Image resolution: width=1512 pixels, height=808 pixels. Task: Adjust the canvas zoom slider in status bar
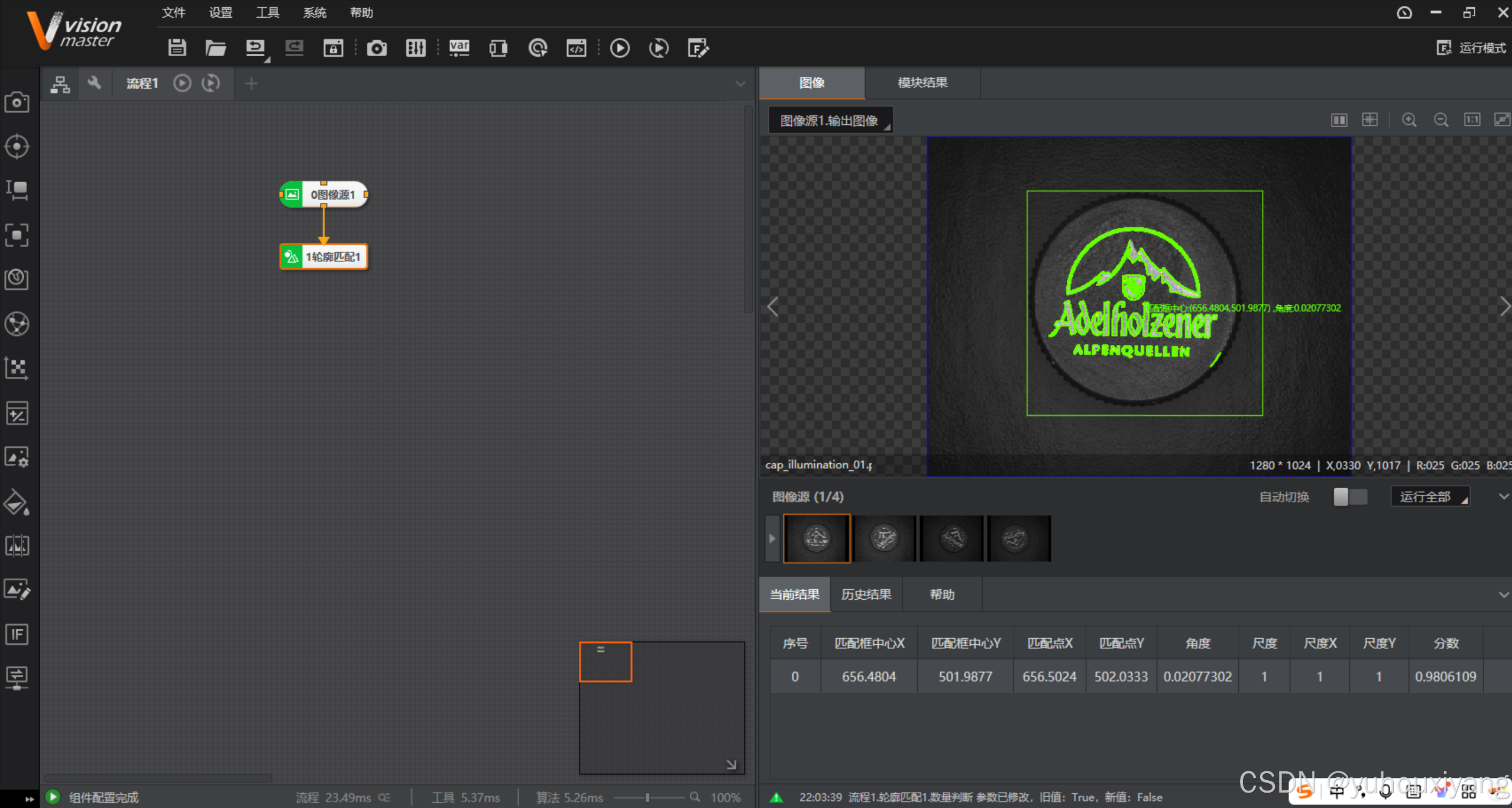[x=647, y=797]
